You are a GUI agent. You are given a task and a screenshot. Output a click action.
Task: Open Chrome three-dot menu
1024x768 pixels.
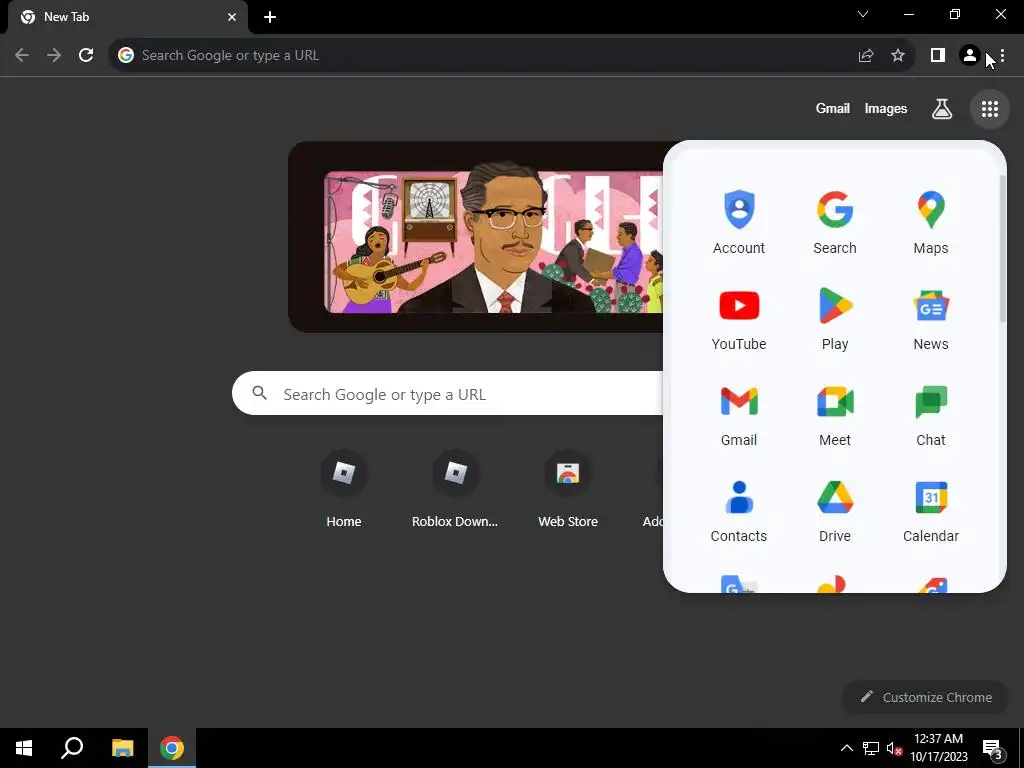click(x=1002, y=56)
